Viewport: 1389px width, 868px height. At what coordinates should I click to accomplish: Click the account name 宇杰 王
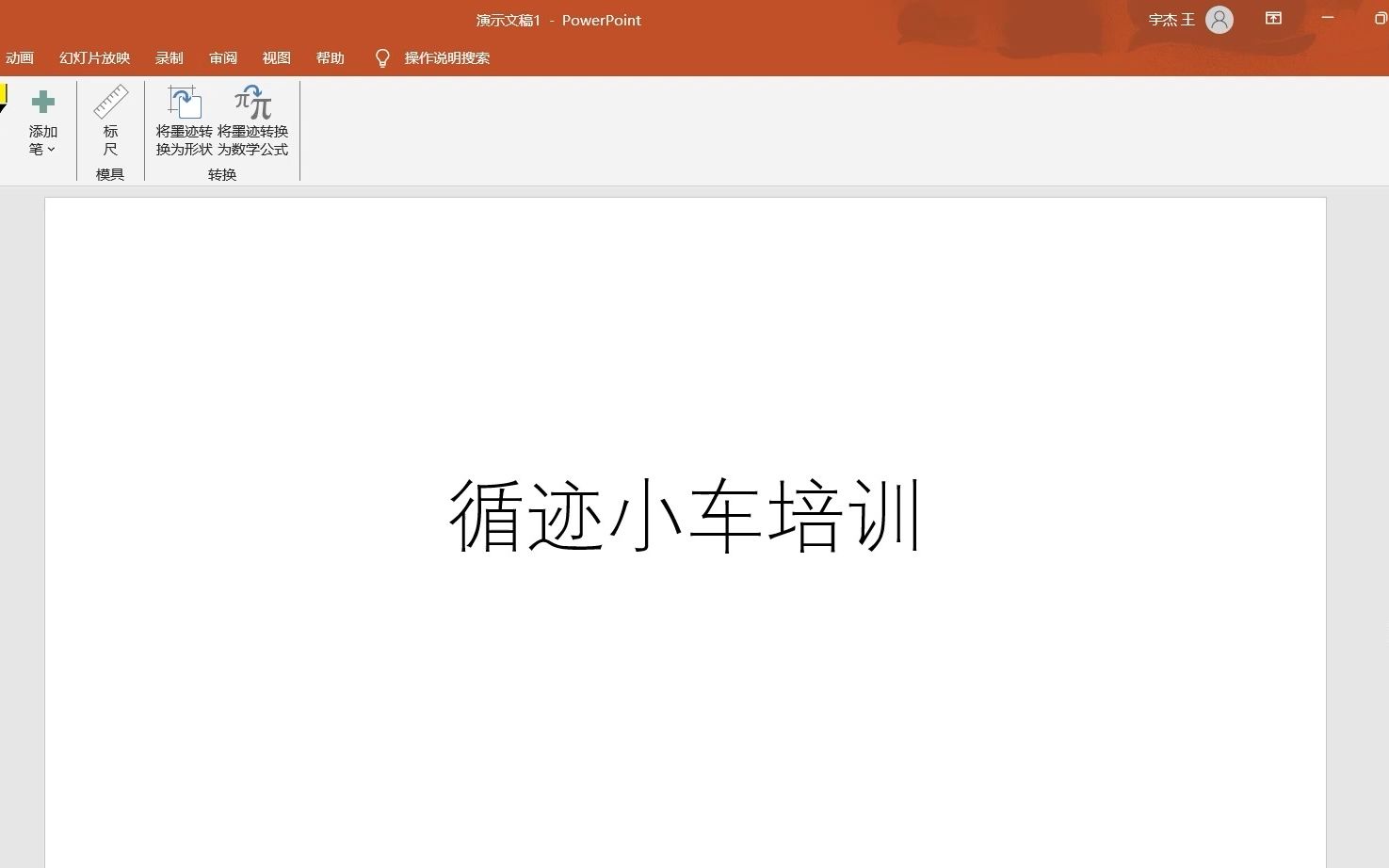tap(1171, 20)
